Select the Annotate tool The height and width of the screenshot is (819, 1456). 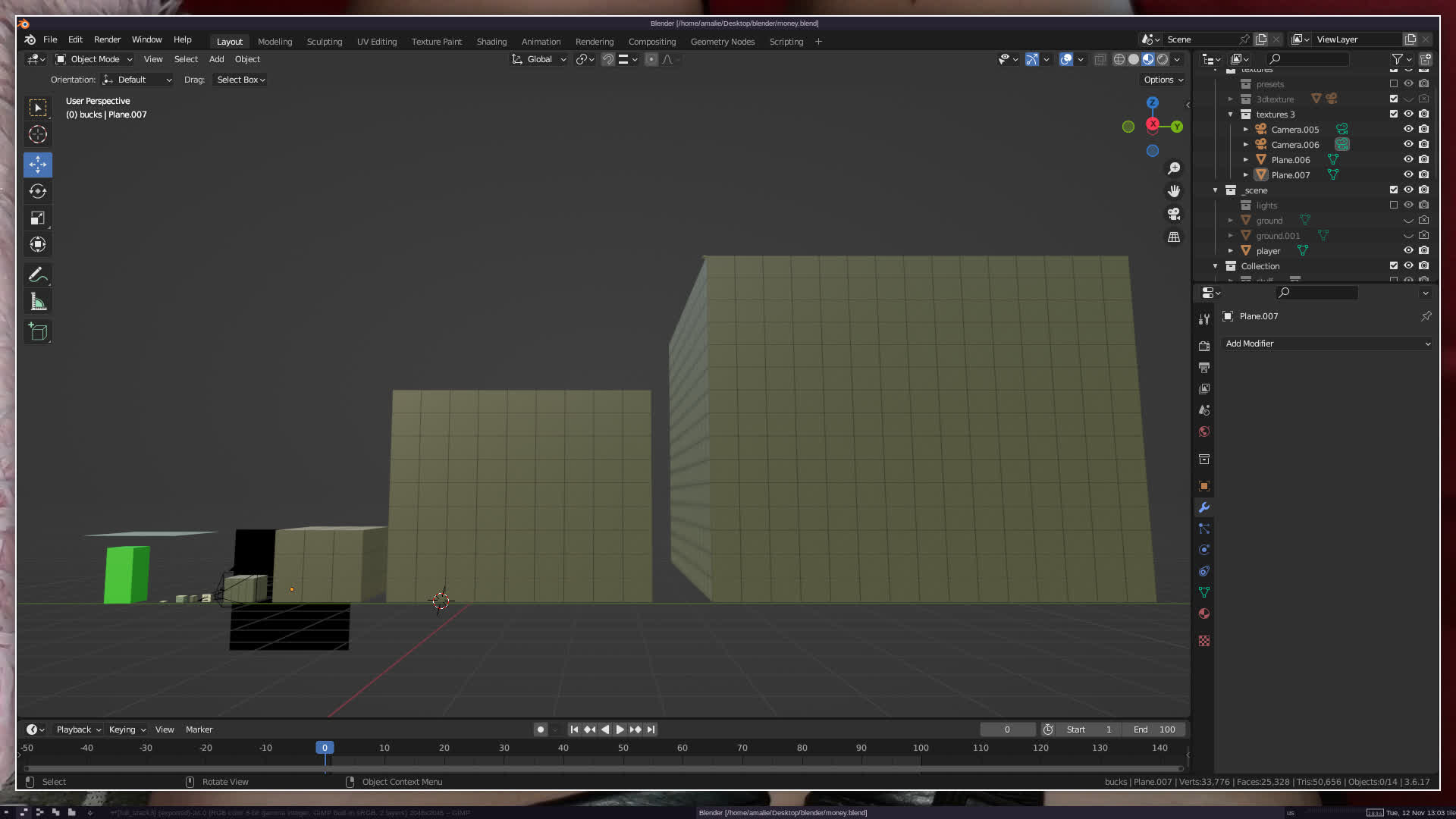[38, 275]
